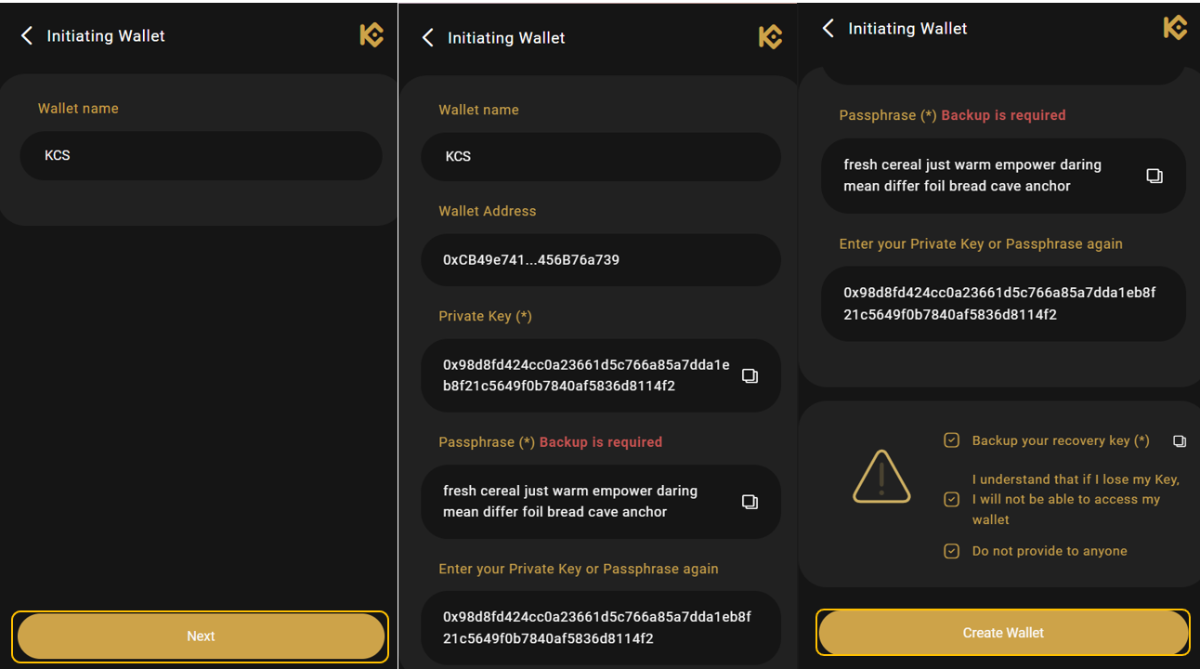Focus the re-enter Private Key field in the middle panel
This screenshot has height=669, width=1200.
(x=600, y=628)
